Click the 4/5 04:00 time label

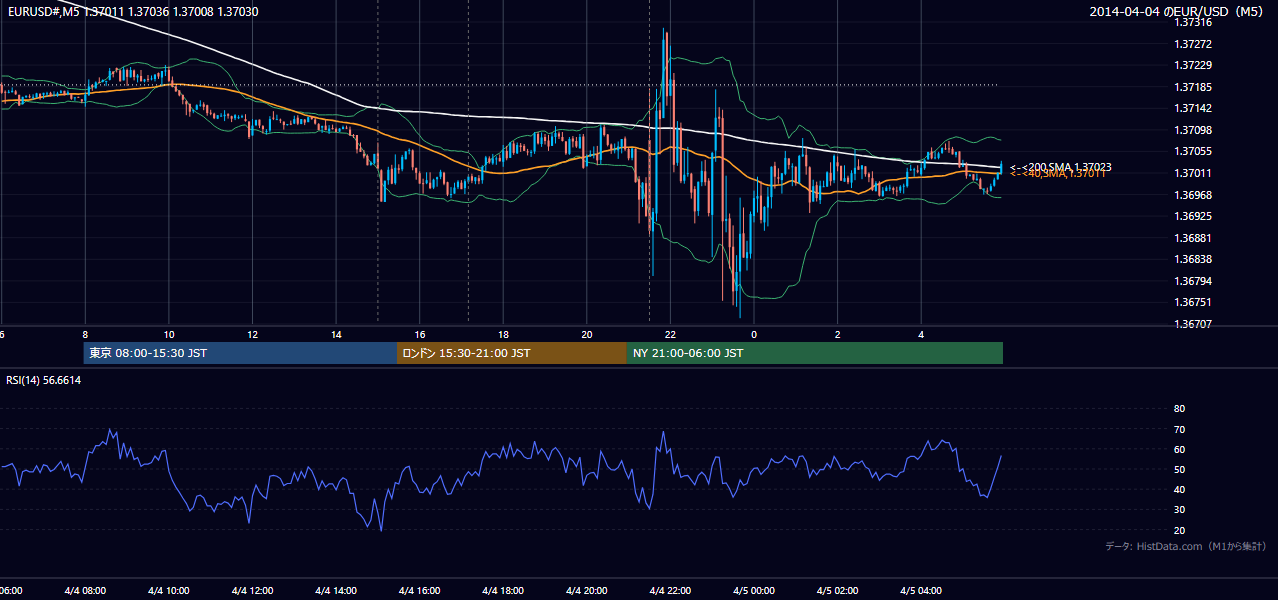pos(921,590)
